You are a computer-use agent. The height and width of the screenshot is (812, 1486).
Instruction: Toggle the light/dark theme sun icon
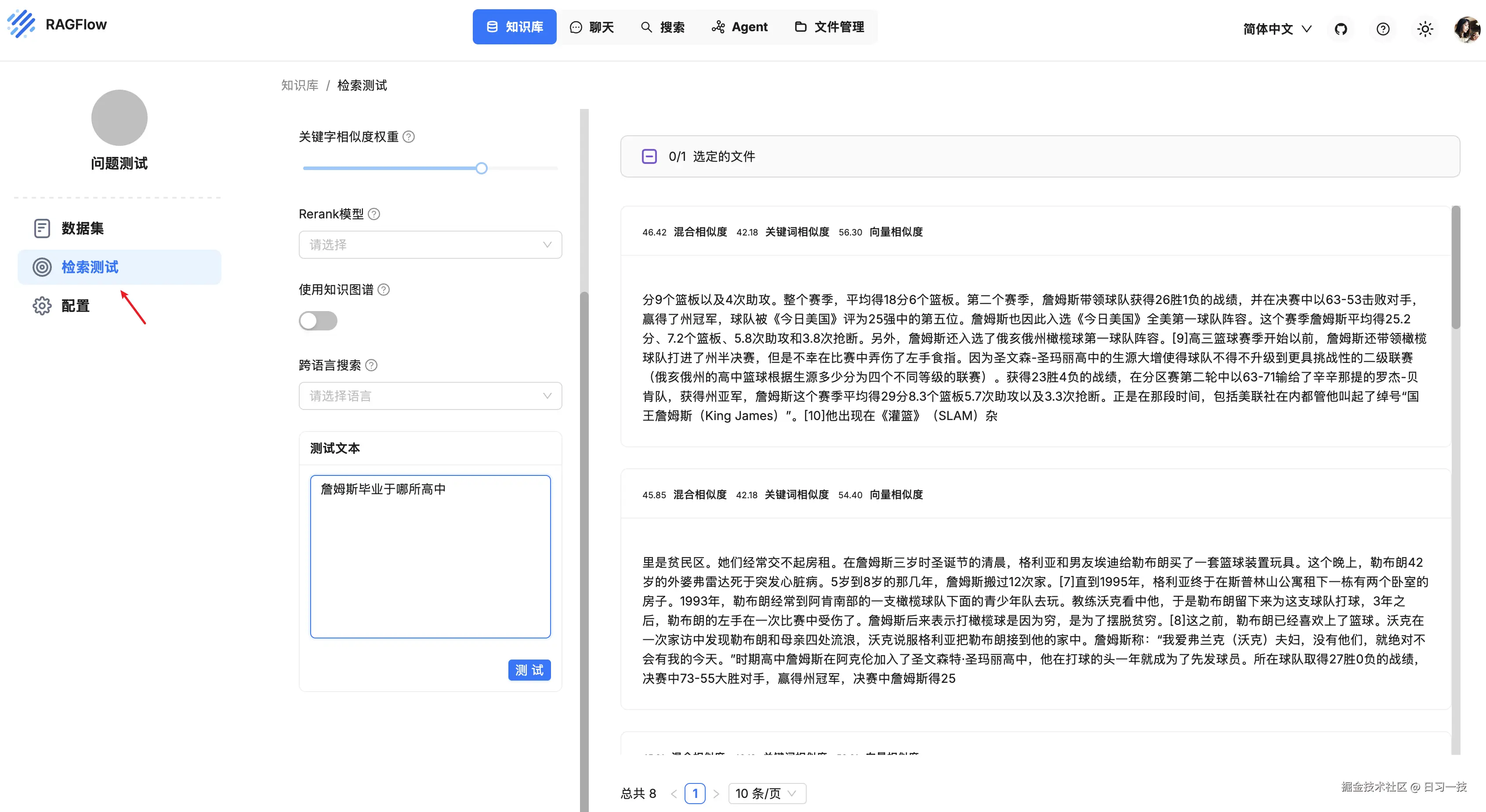[x=1425, y=29]
